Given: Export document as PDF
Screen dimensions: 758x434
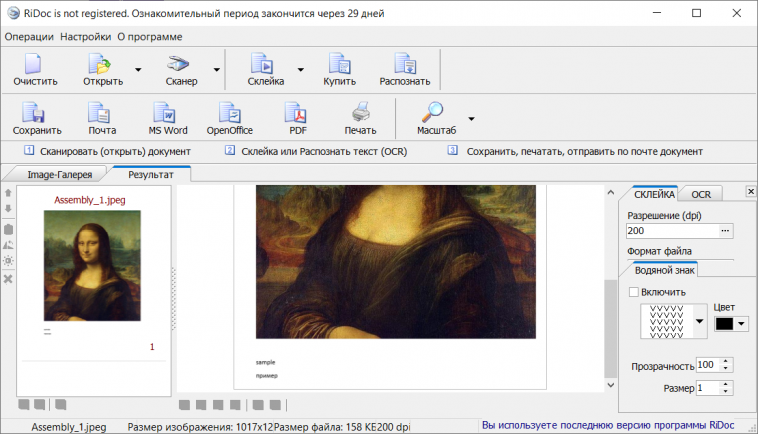Looking at the screenshot, I should point(297,118).
